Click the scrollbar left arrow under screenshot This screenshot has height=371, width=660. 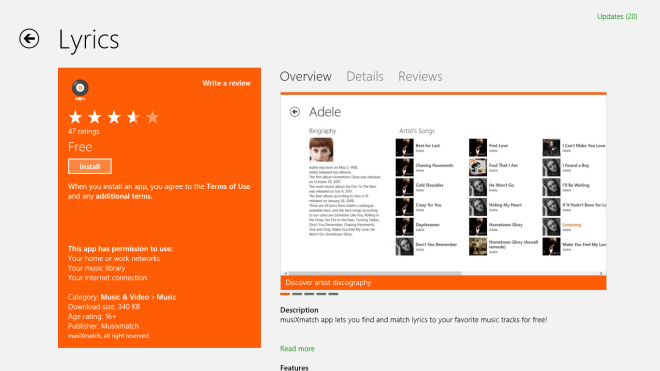pyautogui.click(x=286, y=273)
